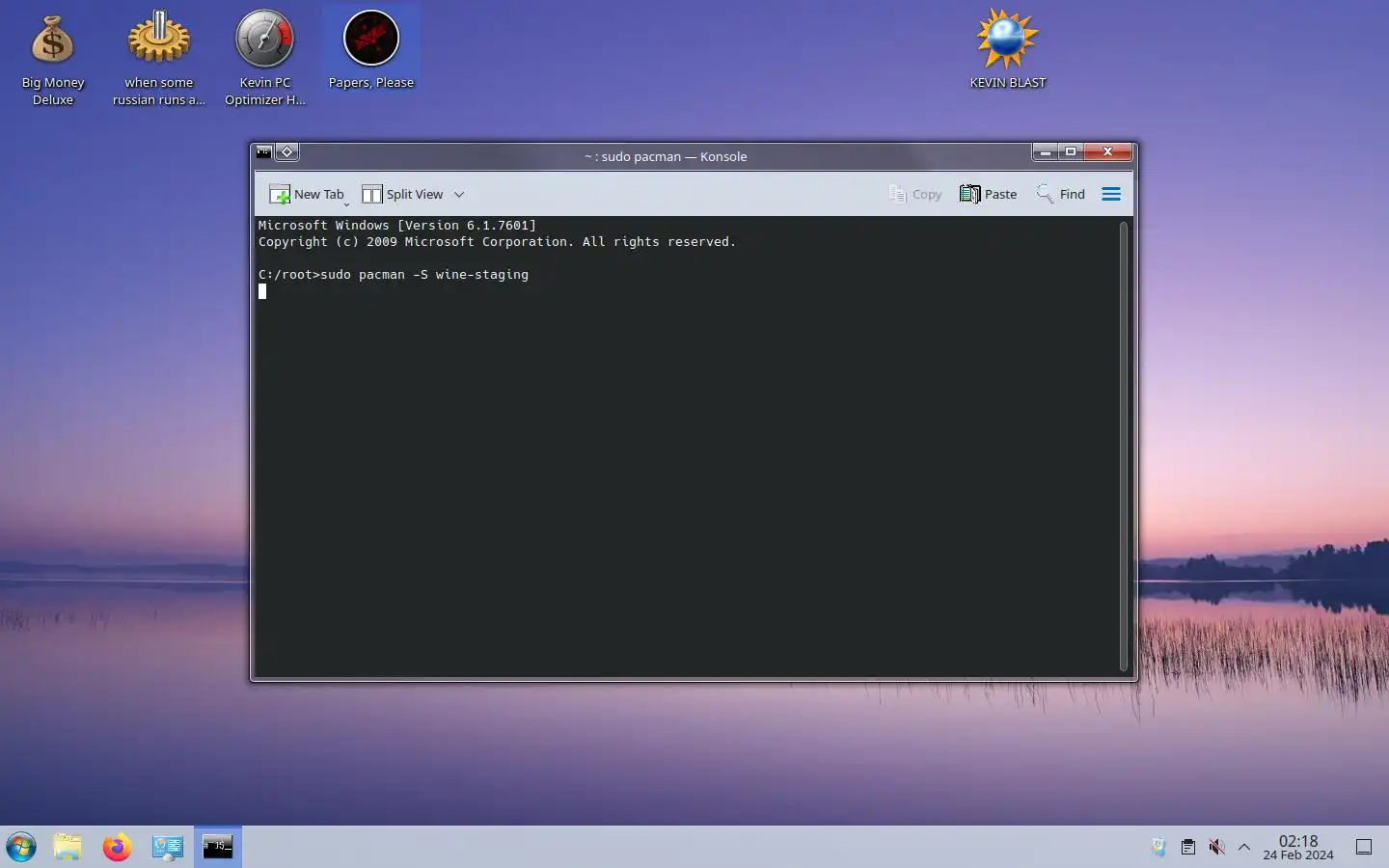Open Konsole window menu icon in title bar

tap(263, 151)
